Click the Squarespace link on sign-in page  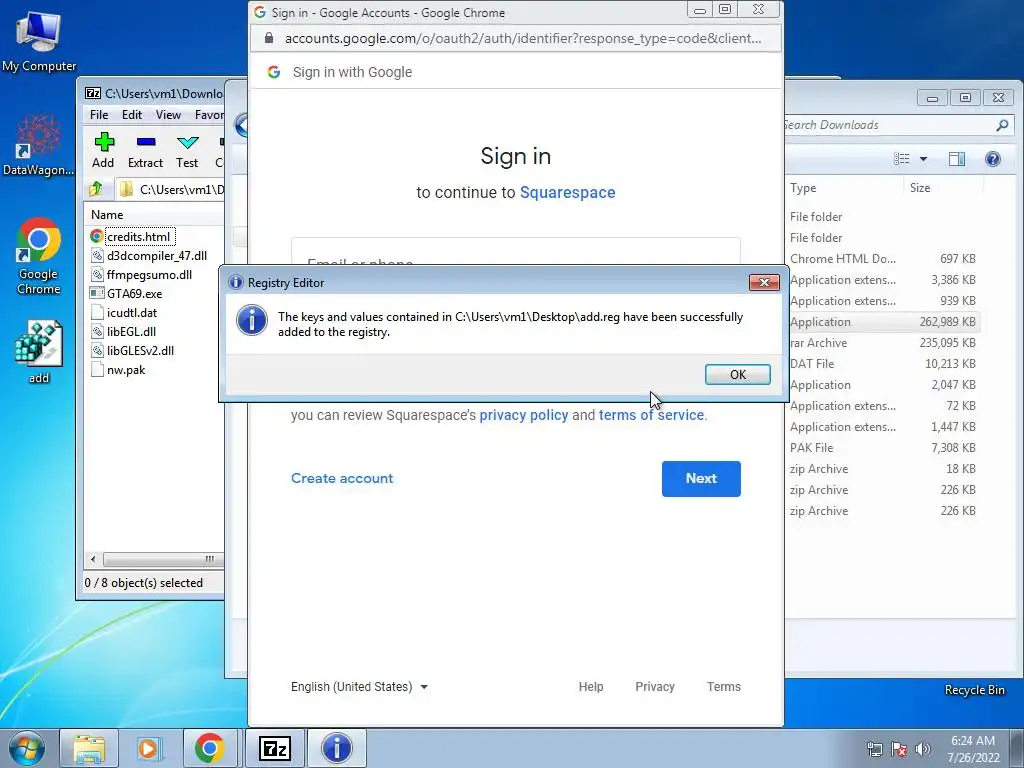pos(568,193)
